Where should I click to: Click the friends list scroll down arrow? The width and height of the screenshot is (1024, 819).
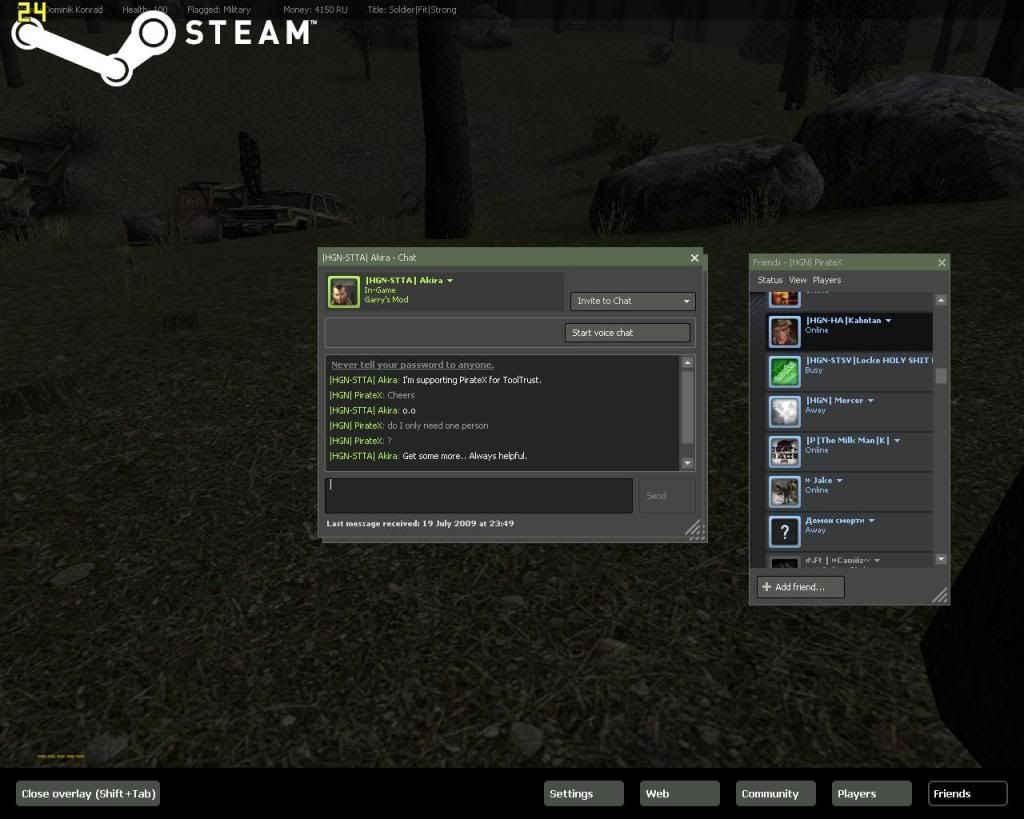click(x=940, y=559)
